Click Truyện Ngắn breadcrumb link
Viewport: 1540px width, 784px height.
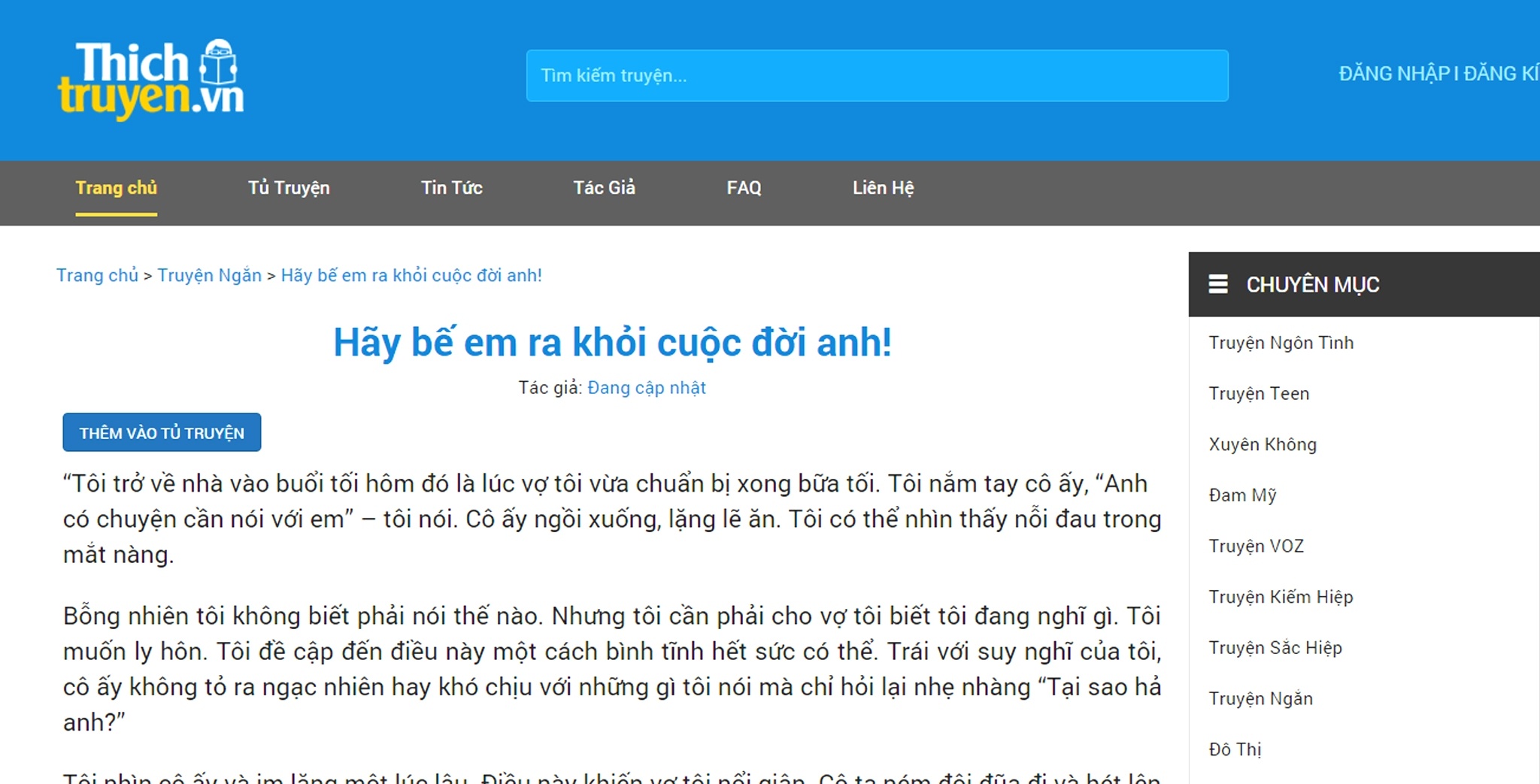click(x=209, y=276)
